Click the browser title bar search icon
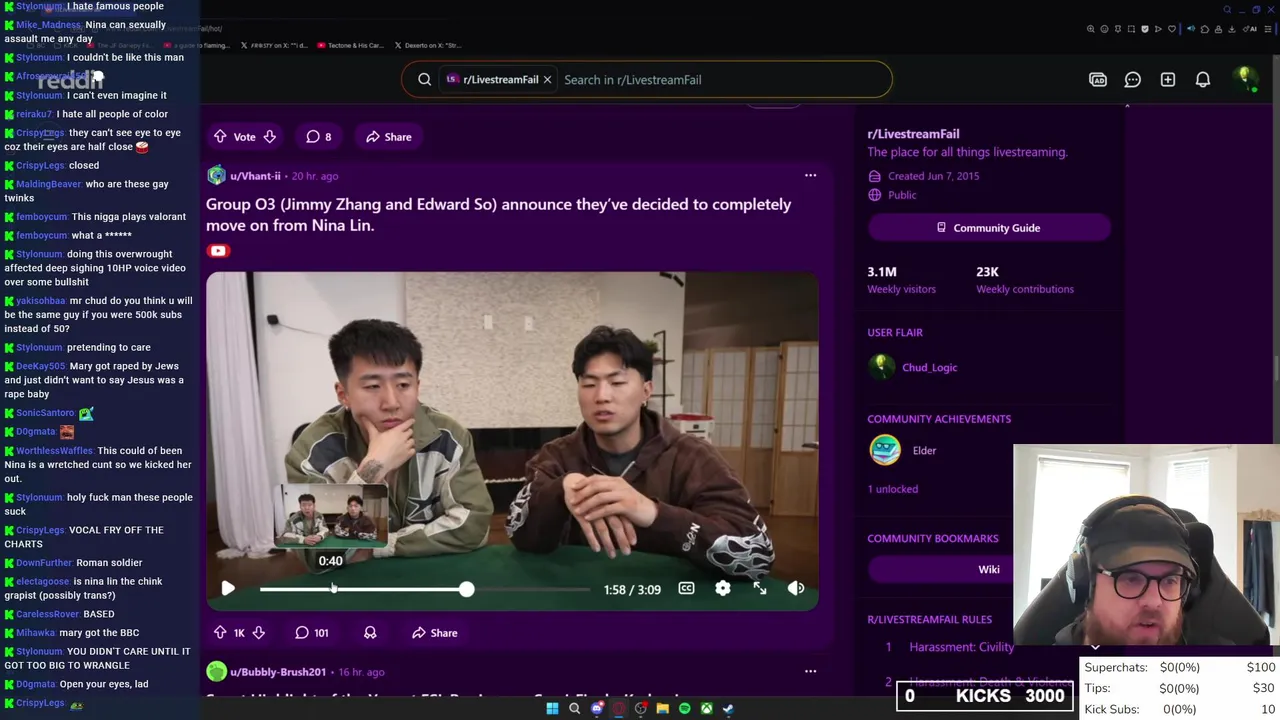Viewport: 1280px width, 720px height. pos(1227,10)
